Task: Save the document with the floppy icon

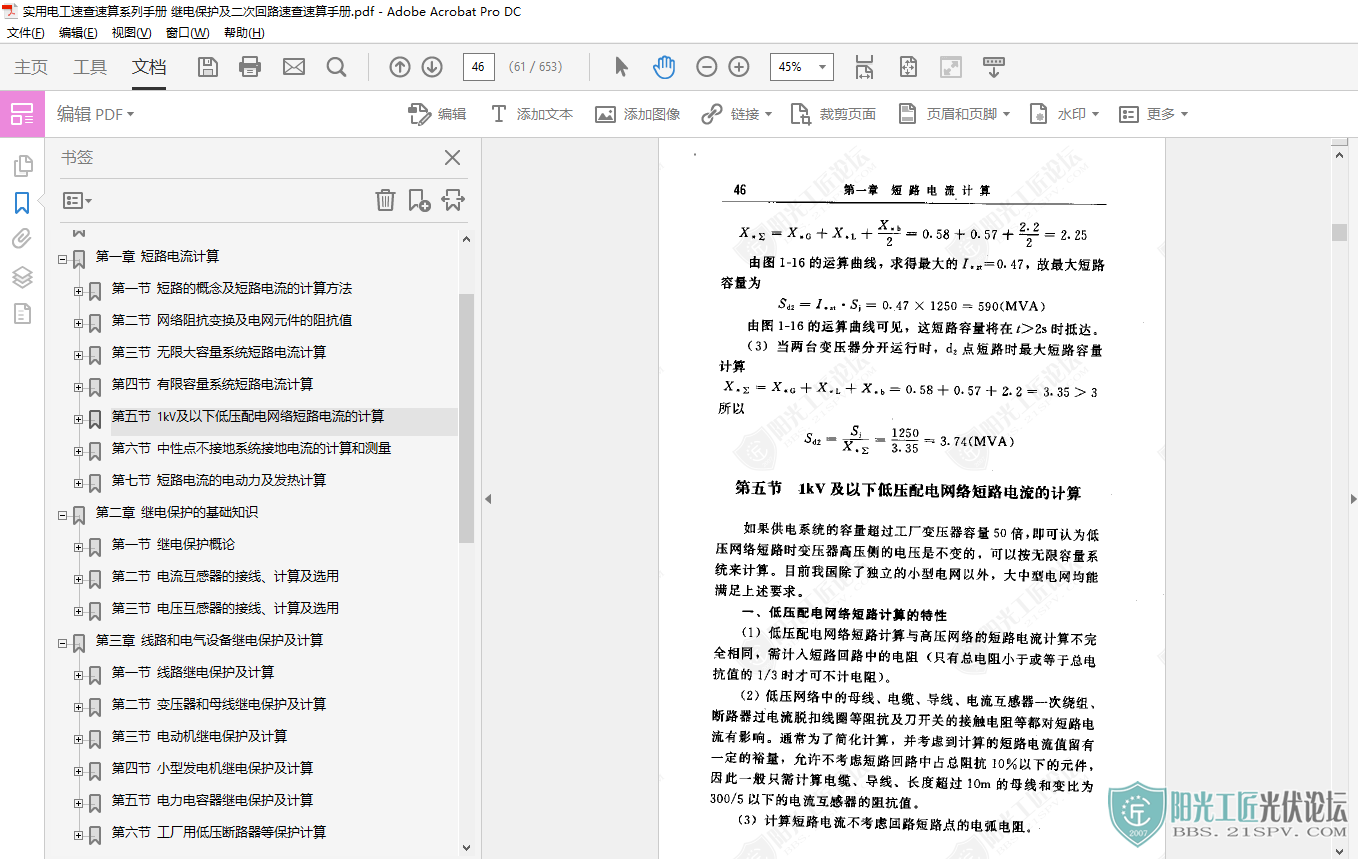Action: [208, 67]
